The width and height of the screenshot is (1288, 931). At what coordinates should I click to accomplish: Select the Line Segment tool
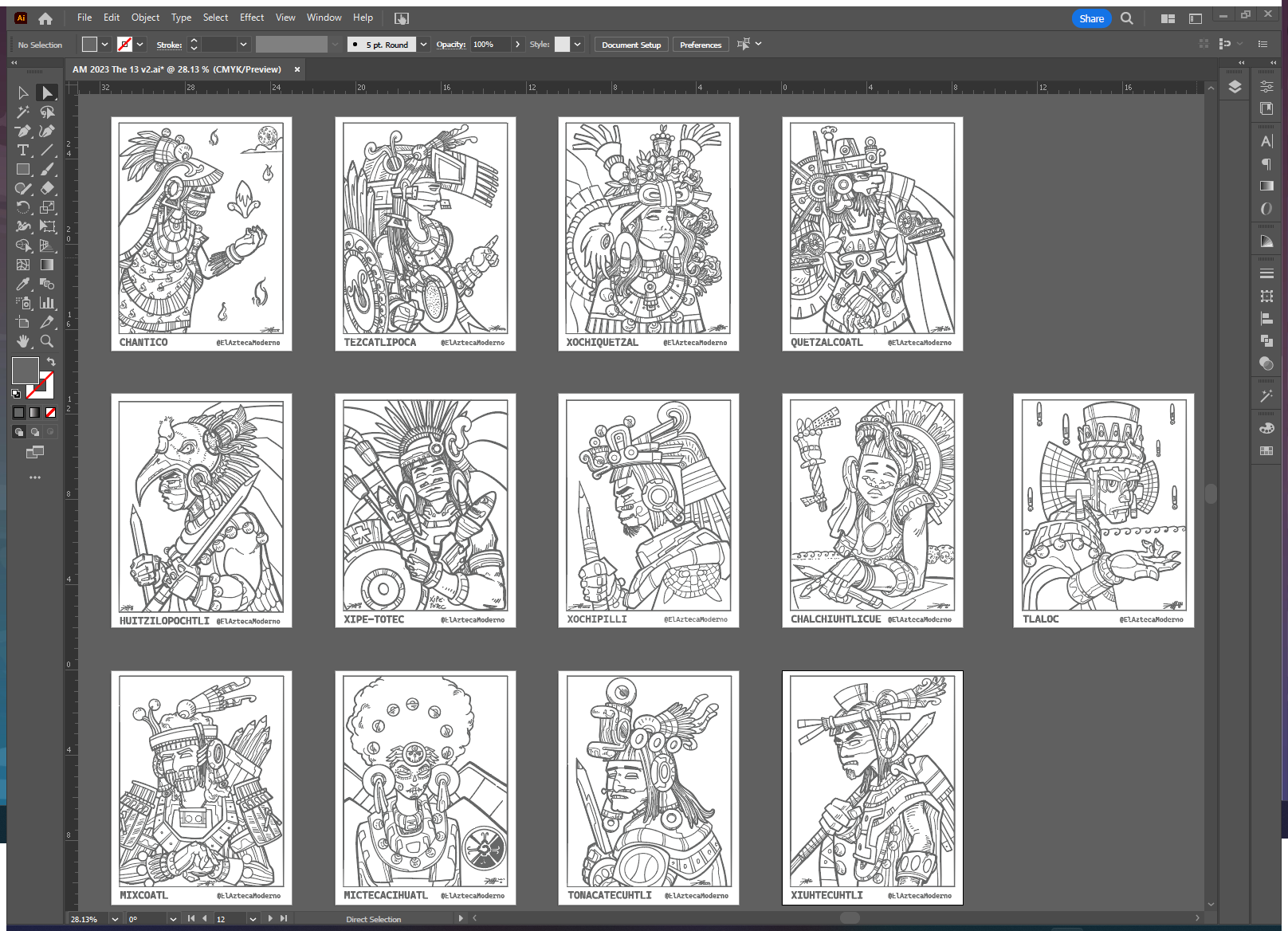tap(48, 151)
